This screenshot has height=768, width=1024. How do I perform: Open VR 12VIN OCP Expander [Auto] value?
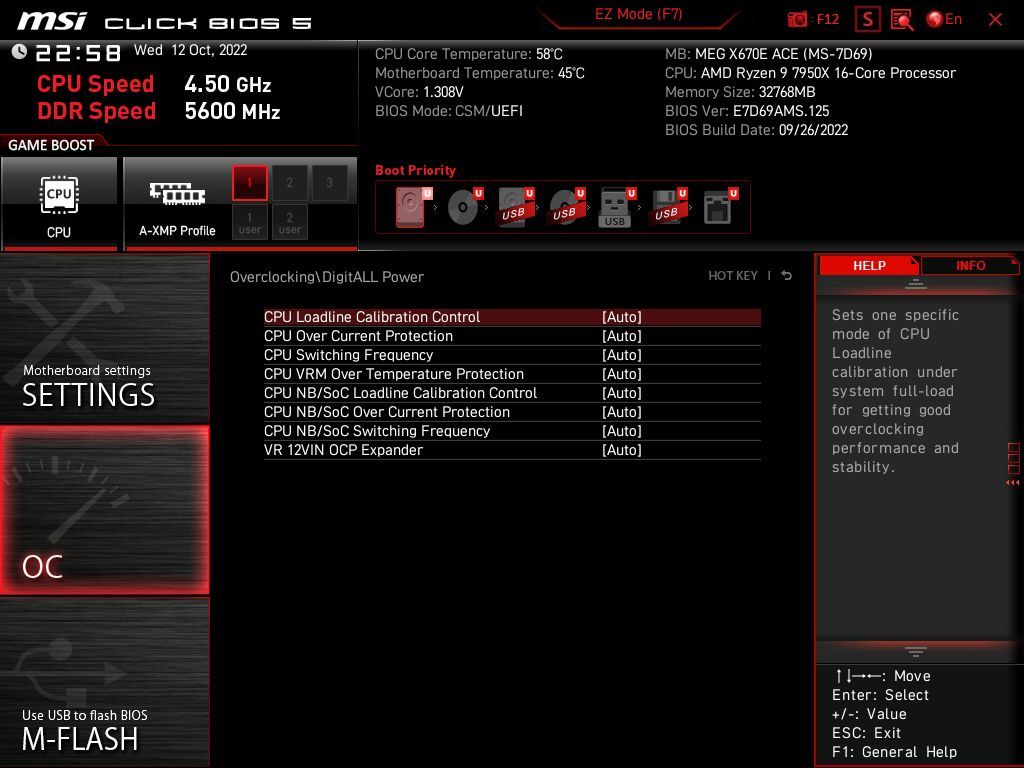click(x=622, y=449)
